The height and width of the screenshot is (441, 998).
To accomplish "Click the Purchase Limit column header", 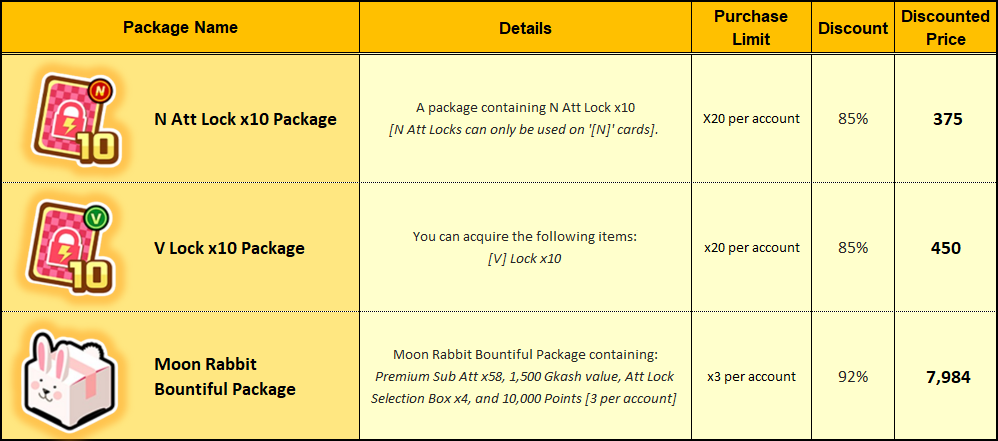I will (x=751, y=28).
